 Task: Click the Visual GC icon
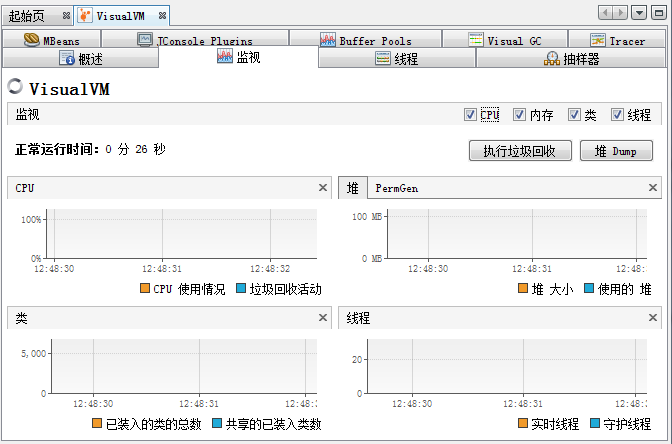(476, 39)
